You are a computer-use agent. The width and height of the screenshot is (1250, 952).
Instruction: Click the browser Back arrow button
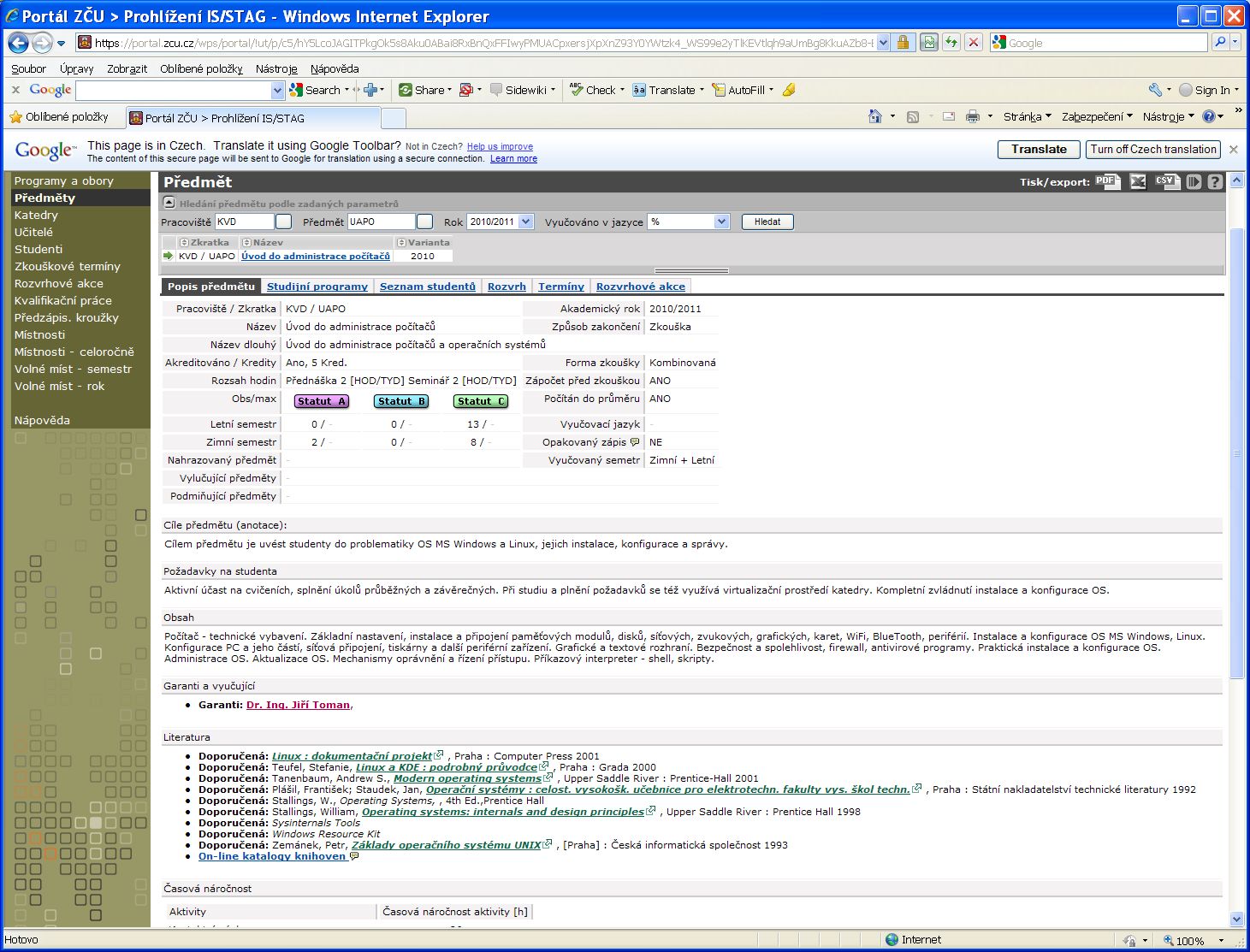[19, 42]
